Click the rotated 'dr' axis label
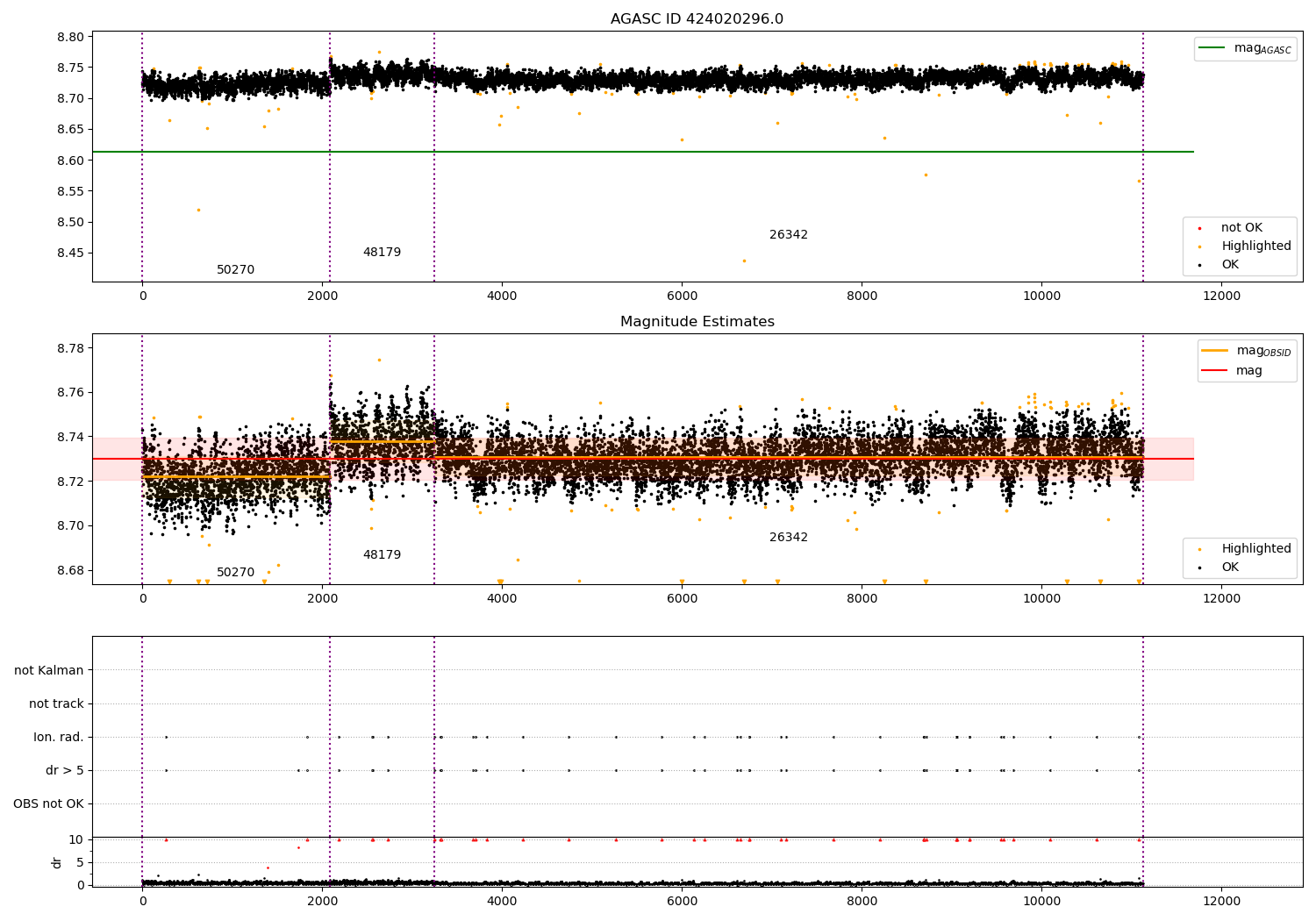Viewport: 1316px width, 921px height. tap(57, 862)
